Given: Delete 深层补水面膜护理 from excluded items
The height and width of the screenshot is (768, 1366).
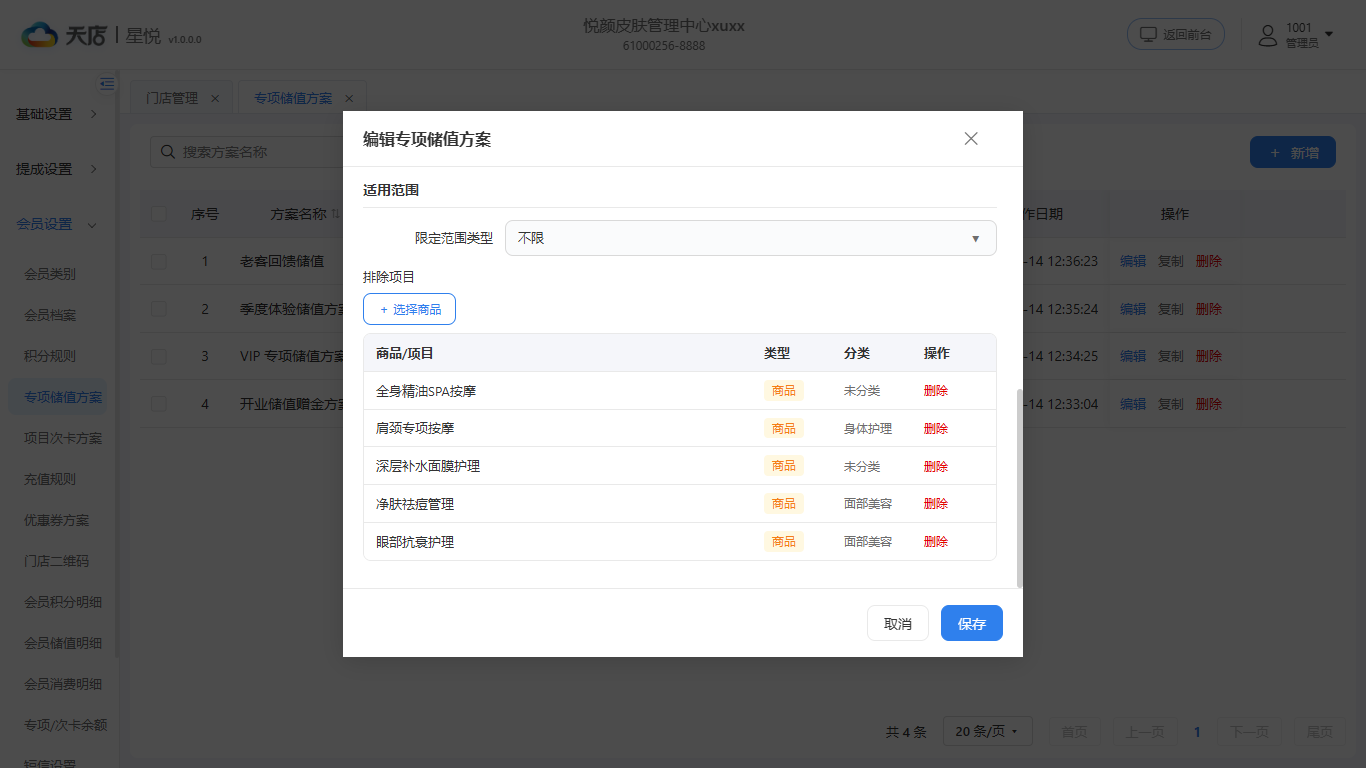Looking at the screenshot, I should (x=936, y=466).
